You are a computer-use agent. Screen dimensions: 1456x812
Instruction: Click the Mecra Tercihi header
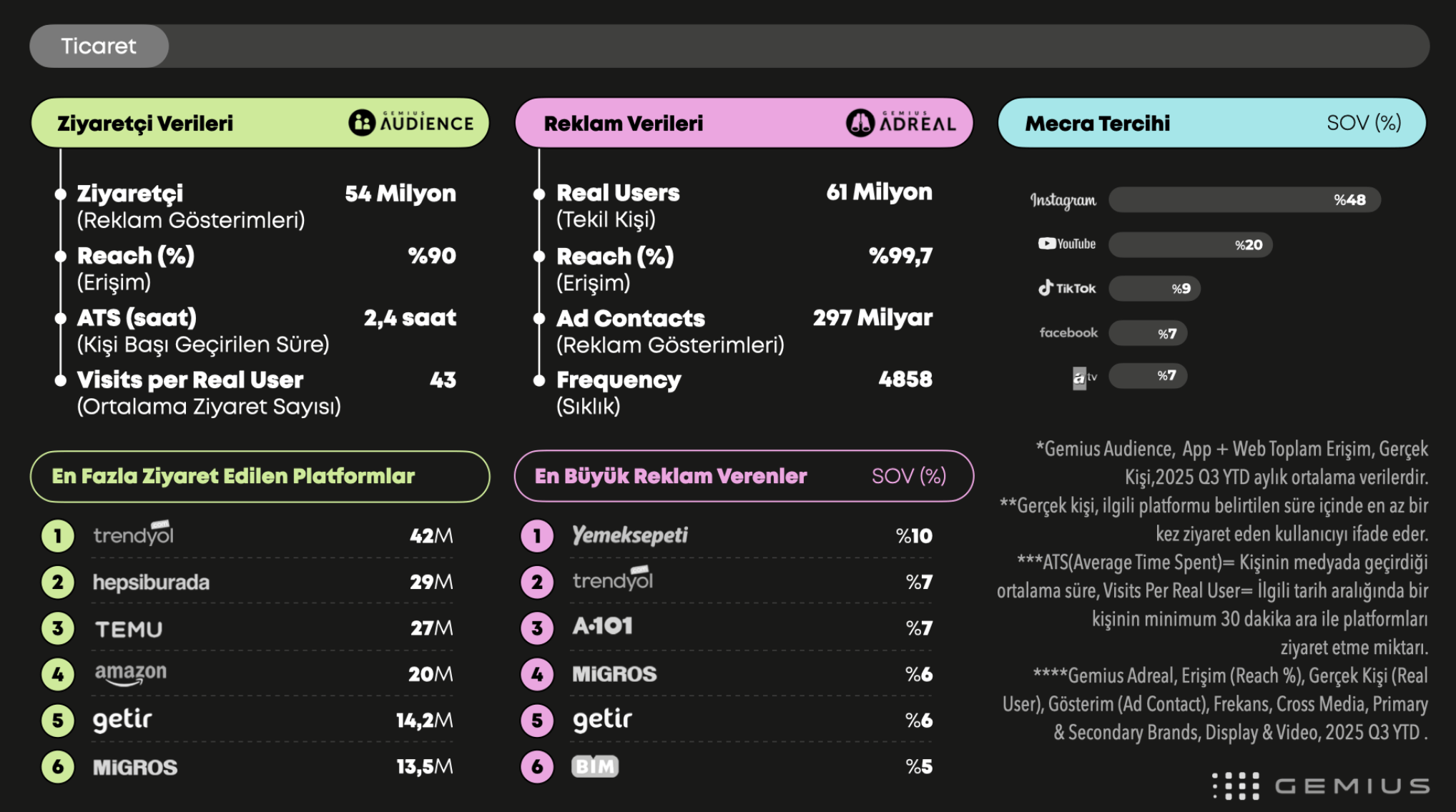point(1097,124)
